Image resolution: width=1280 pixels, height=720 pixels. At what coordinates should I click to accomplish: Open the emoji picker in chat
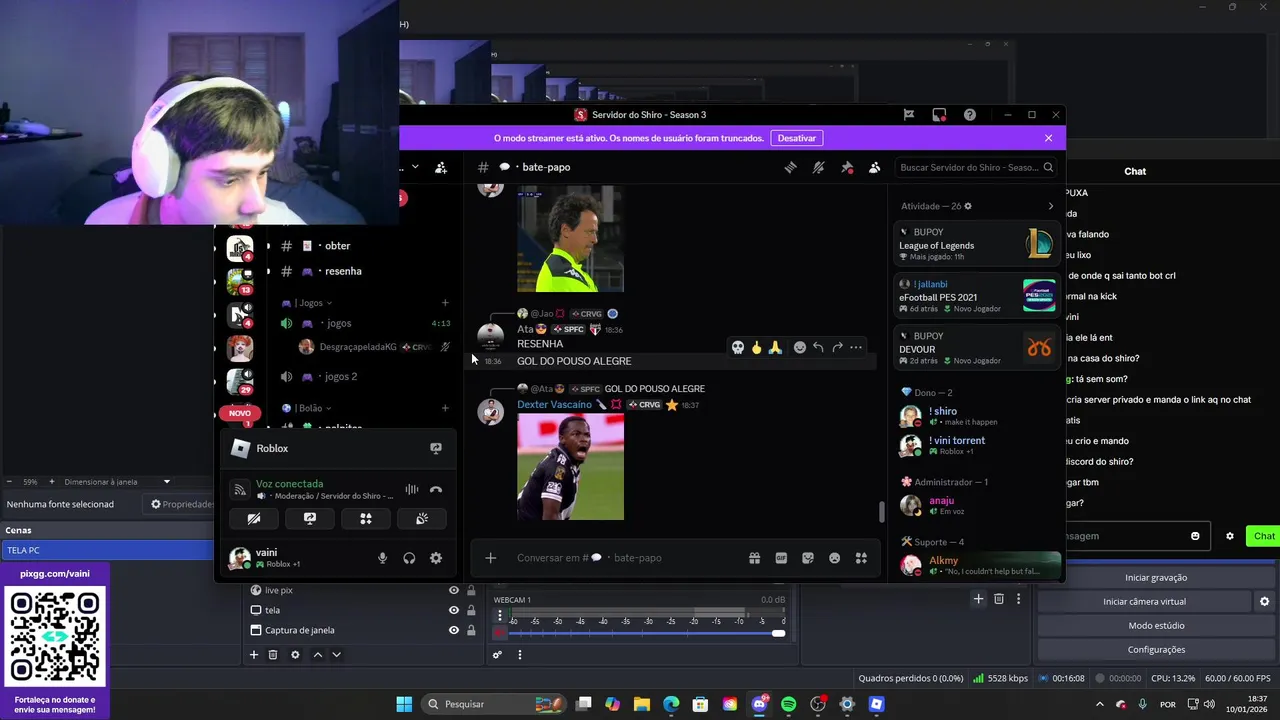point(835,558)
